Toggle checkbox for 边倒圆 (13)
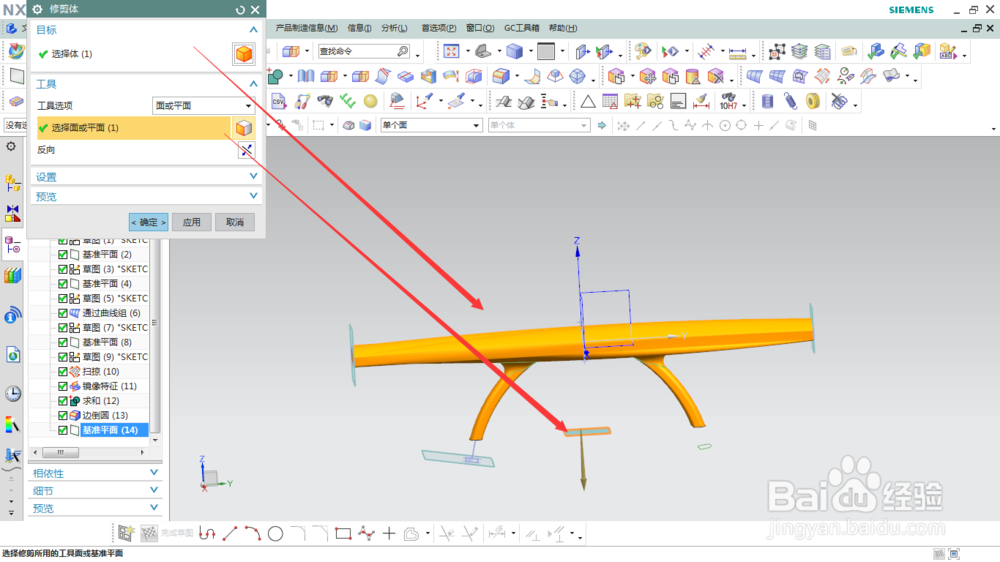The height and width of the screenshot is (562, 1000). pyautogui.click(x=62, y=415)
